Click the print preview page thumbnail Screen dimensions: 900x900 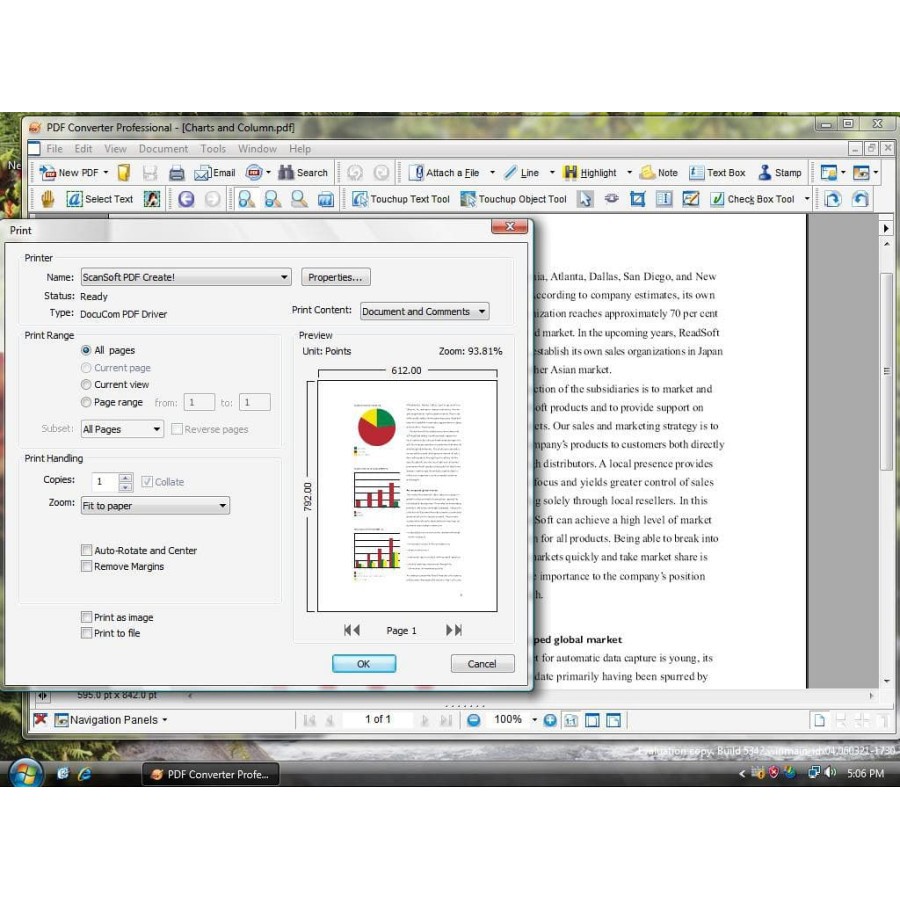(x=407, y=496)
